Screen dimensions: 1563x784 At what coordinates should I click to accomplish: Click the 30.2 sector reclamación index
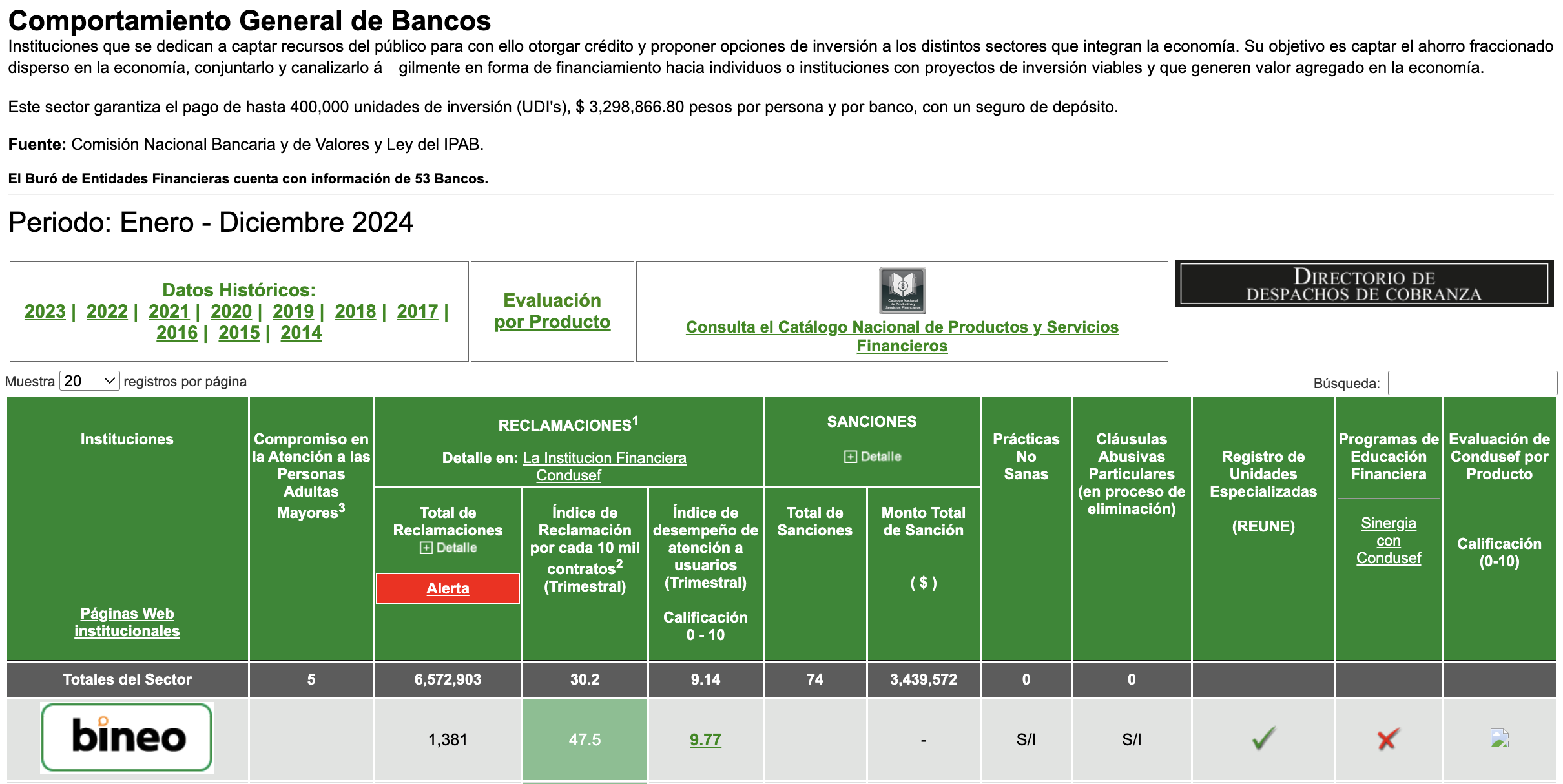(x=585, y=679)
